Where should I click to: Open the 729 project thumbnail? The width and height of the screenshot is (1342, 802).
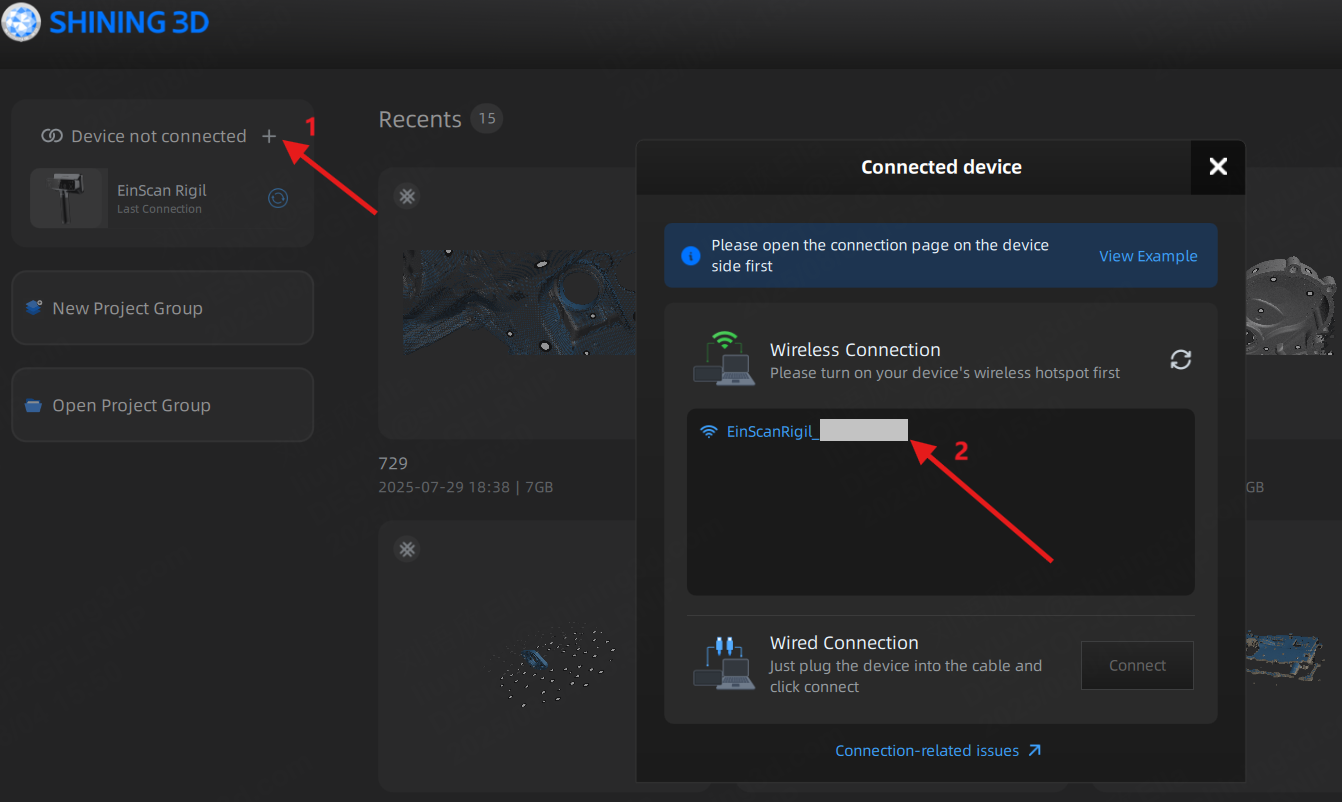click(x=518, y=303)
